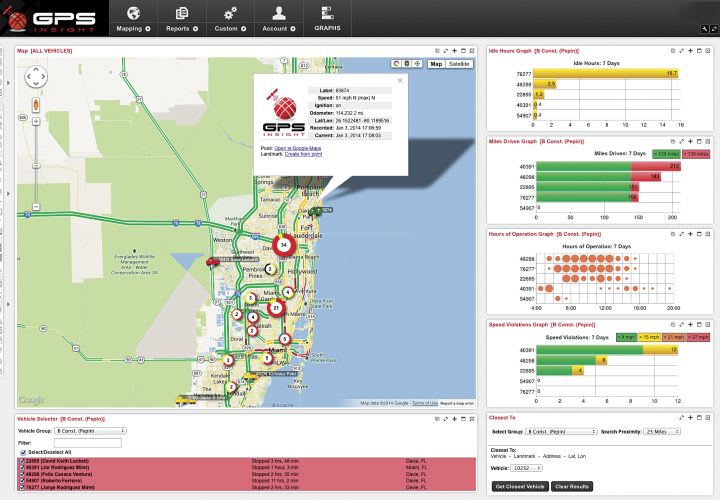Click the Clear Results button
The height and width of the screenshot is (500, 720).
(572, 487)
